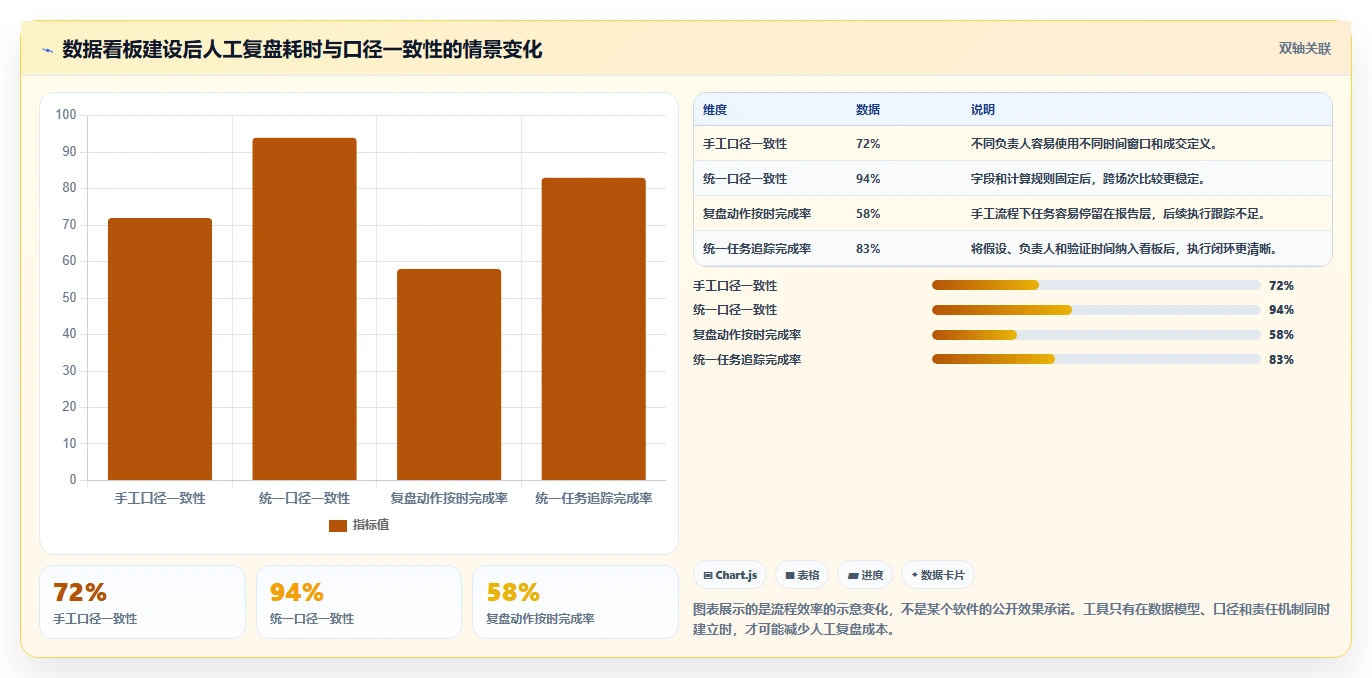
Task: Click the 58% value beside the progress bar
Action: tap(1281, 335)
